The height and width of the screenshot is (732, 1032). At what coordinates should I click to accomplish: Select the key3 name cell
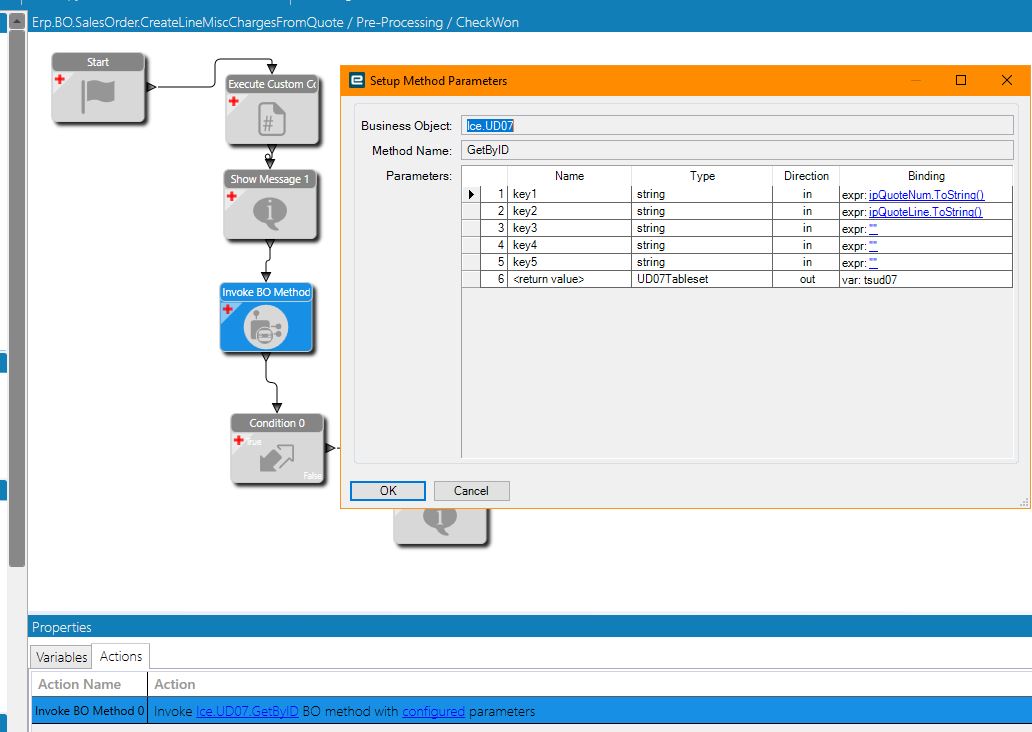[x=569, y=228]
